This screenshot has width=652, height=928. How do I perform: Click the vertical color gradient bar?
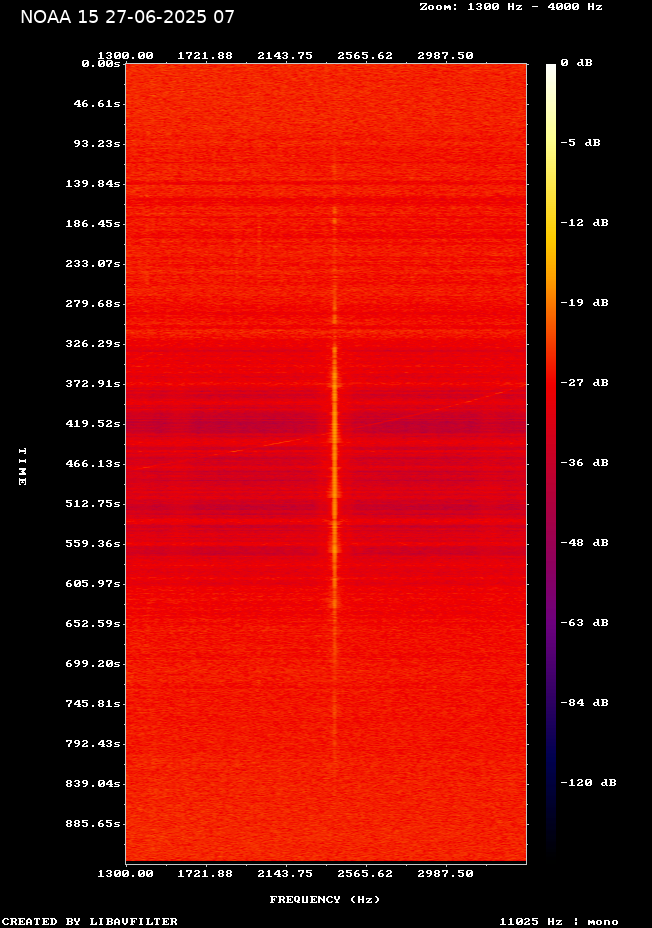point(551,460)
